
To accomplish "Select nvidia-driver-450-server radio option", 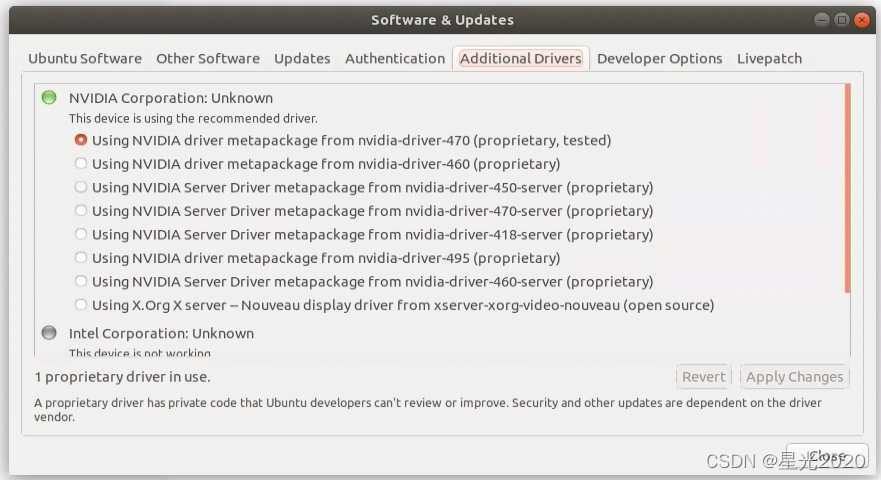I will 81,187.
